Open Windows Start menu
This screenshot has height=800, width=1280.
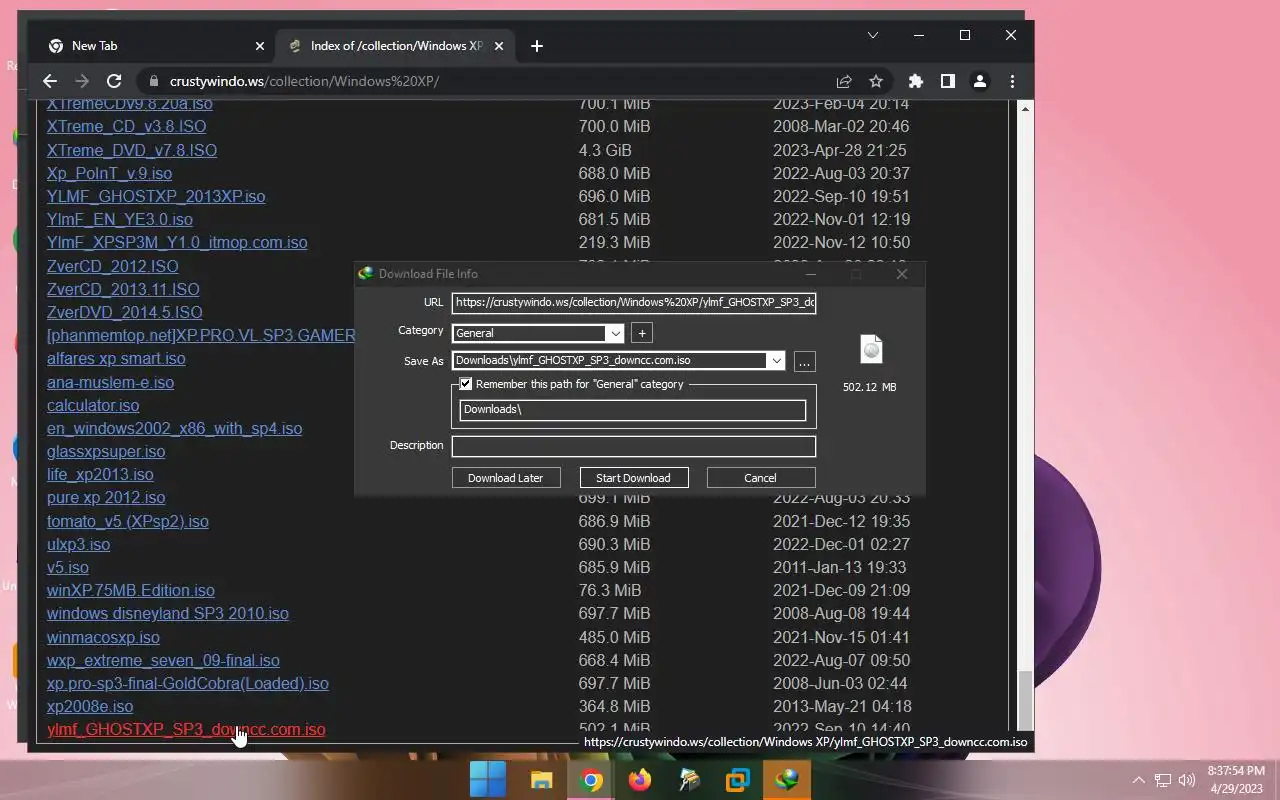[x=488, y=780]
